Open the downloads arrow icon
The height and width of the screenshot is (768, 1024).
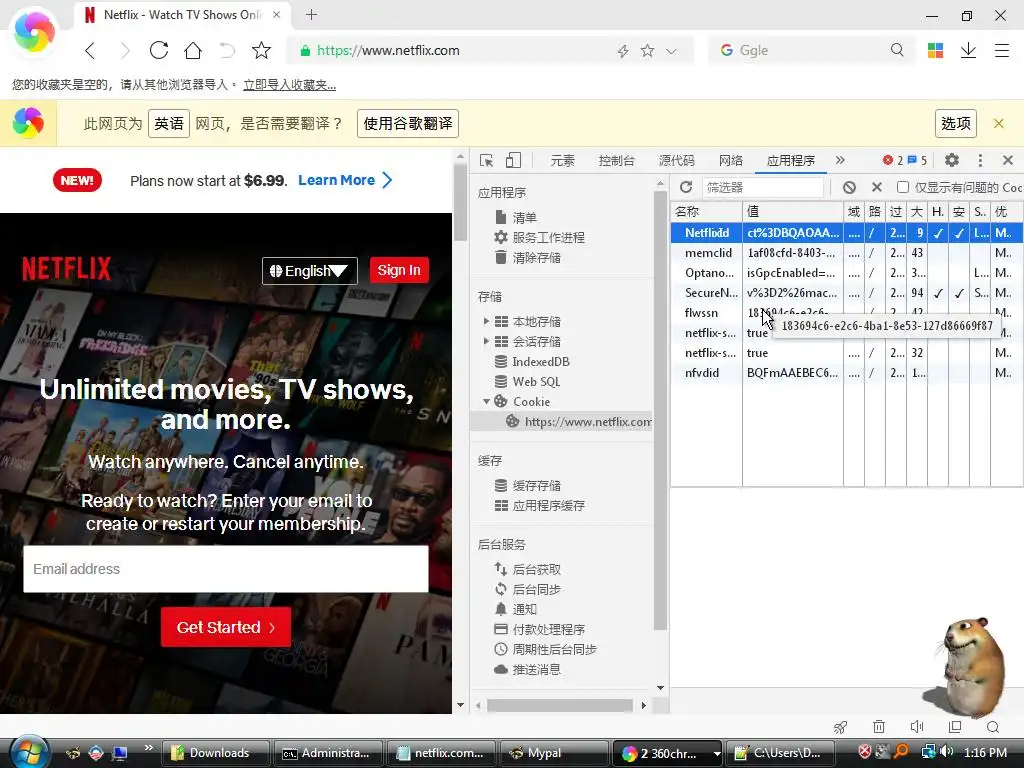968,50
